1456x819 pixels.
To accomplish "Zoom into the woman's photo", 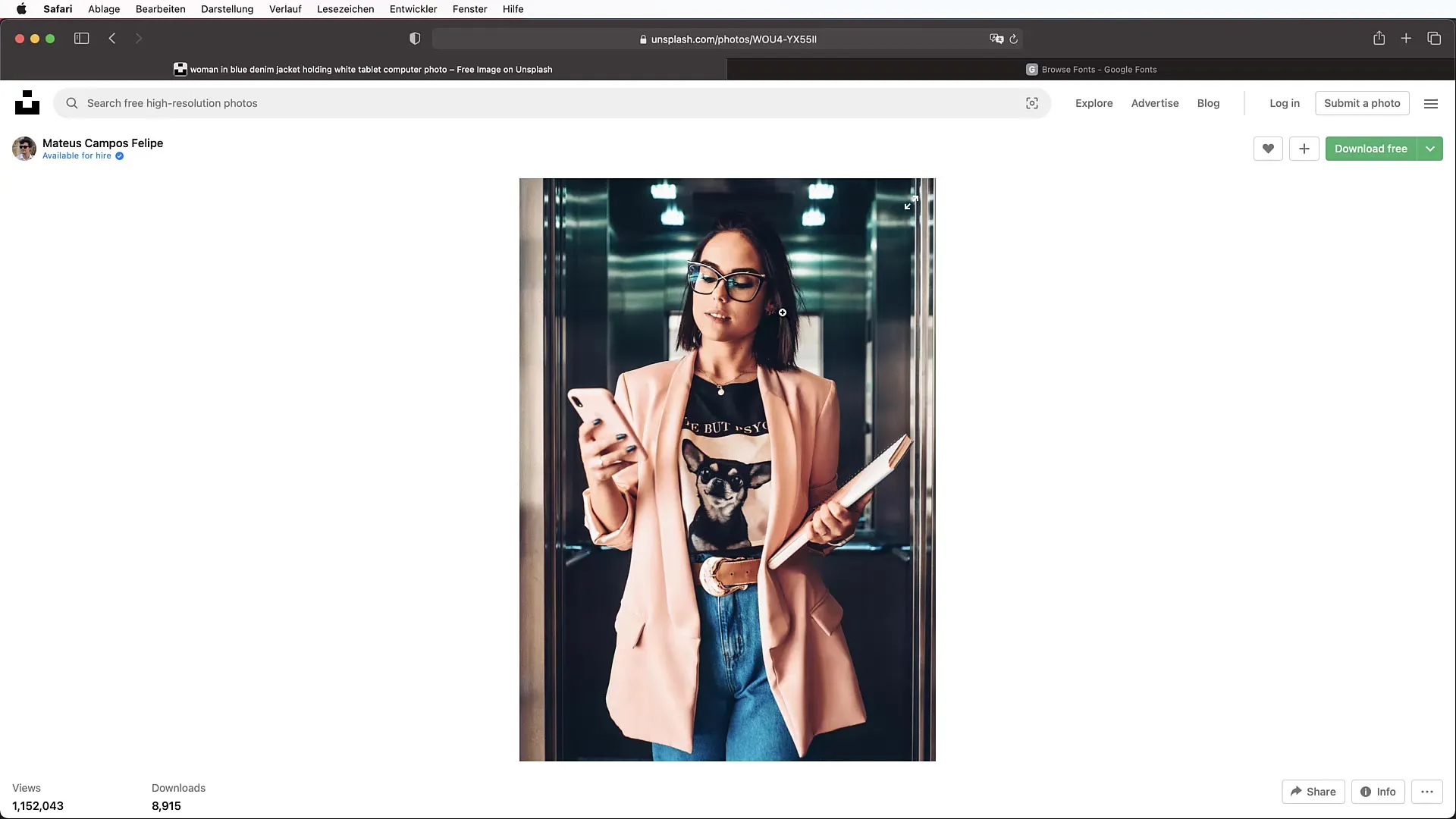I will pos(727,469).
